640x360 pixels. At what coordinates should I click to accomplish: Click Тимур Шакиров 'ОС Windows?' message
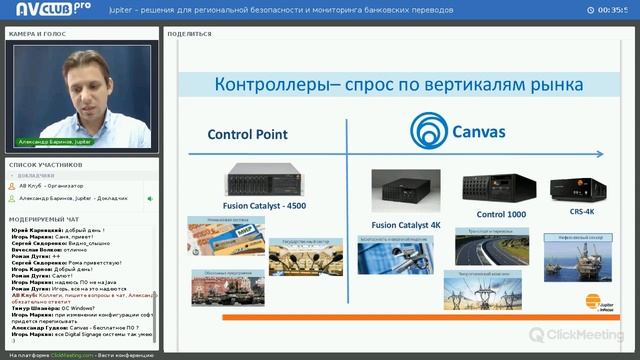click(53, 309)
